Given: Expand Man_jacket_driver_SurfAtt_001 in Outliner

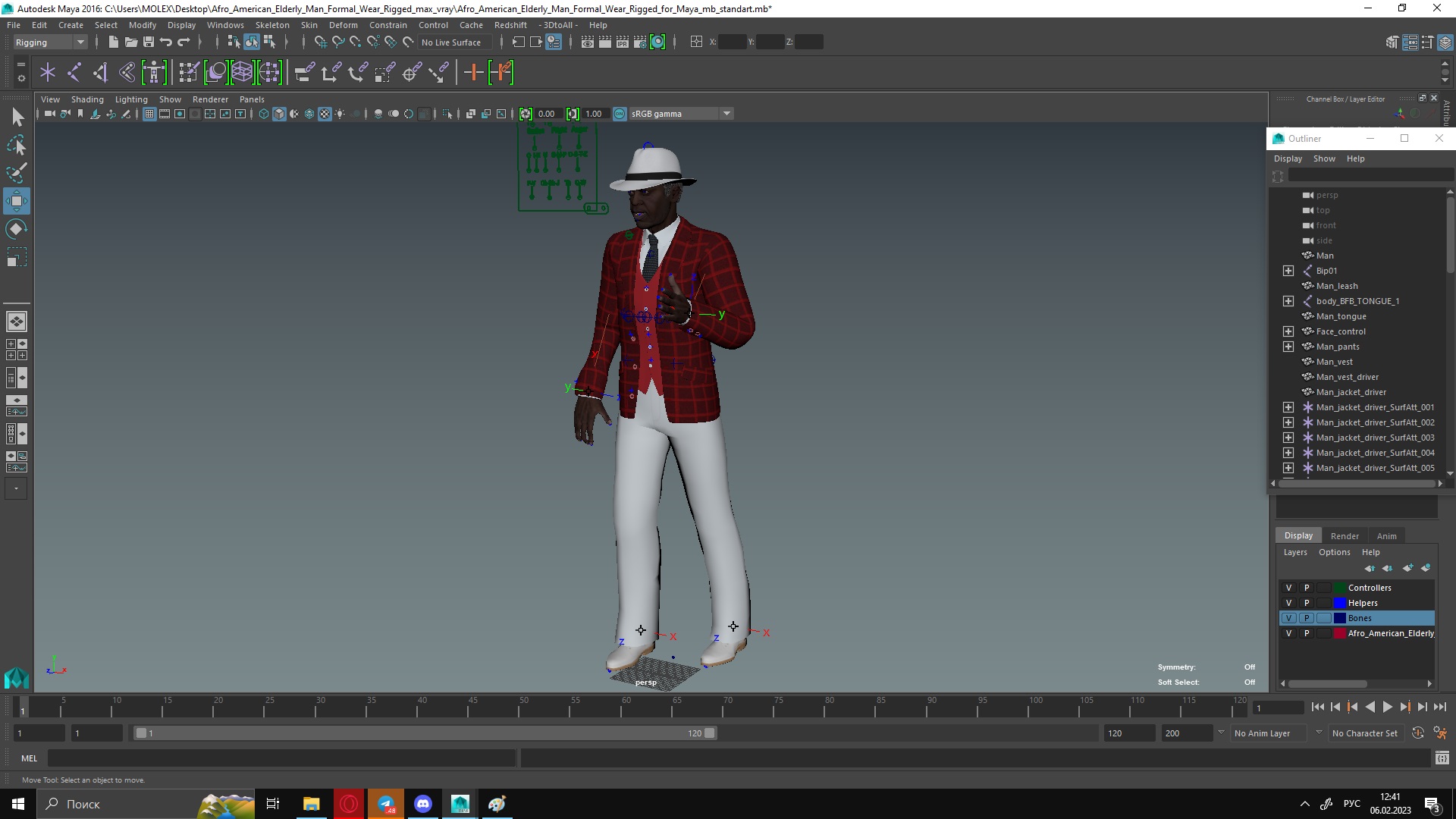Looking at the screenshot, I should point(1288,407).
